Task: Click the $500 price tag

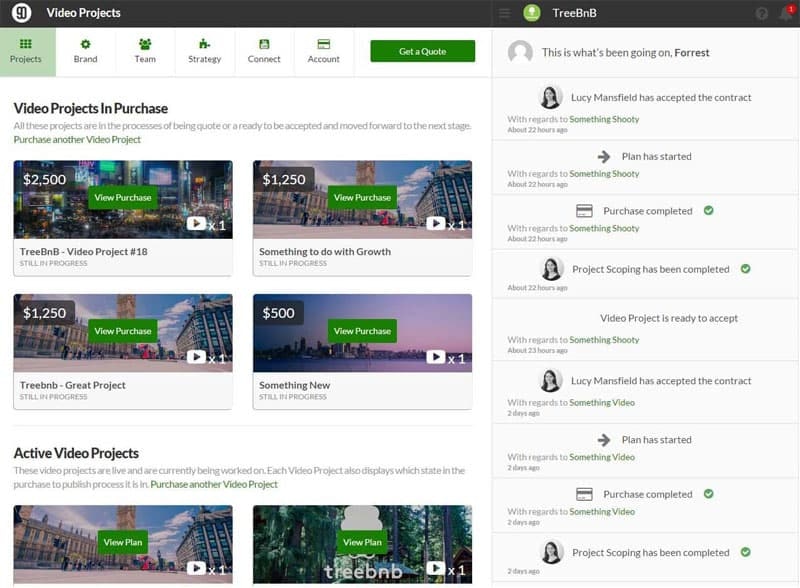Action: point(279,313)
